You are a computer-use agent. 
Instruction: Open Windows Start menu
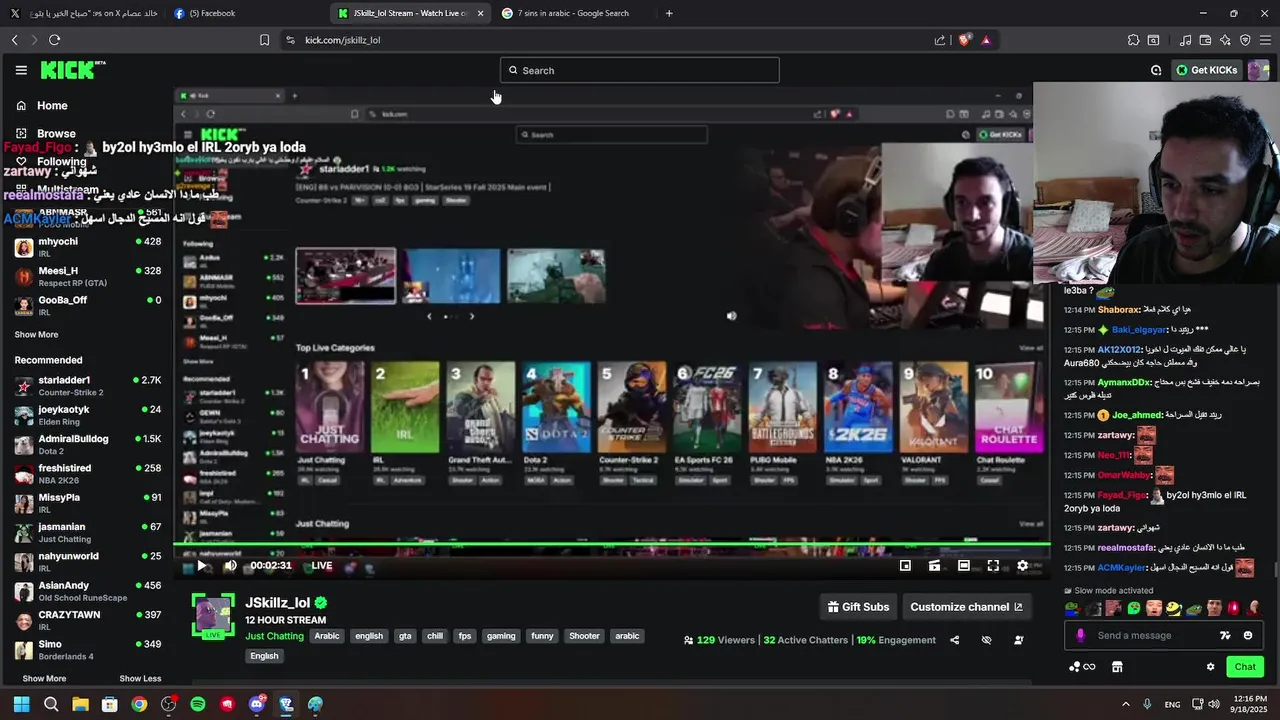click(x=22, y=704)
